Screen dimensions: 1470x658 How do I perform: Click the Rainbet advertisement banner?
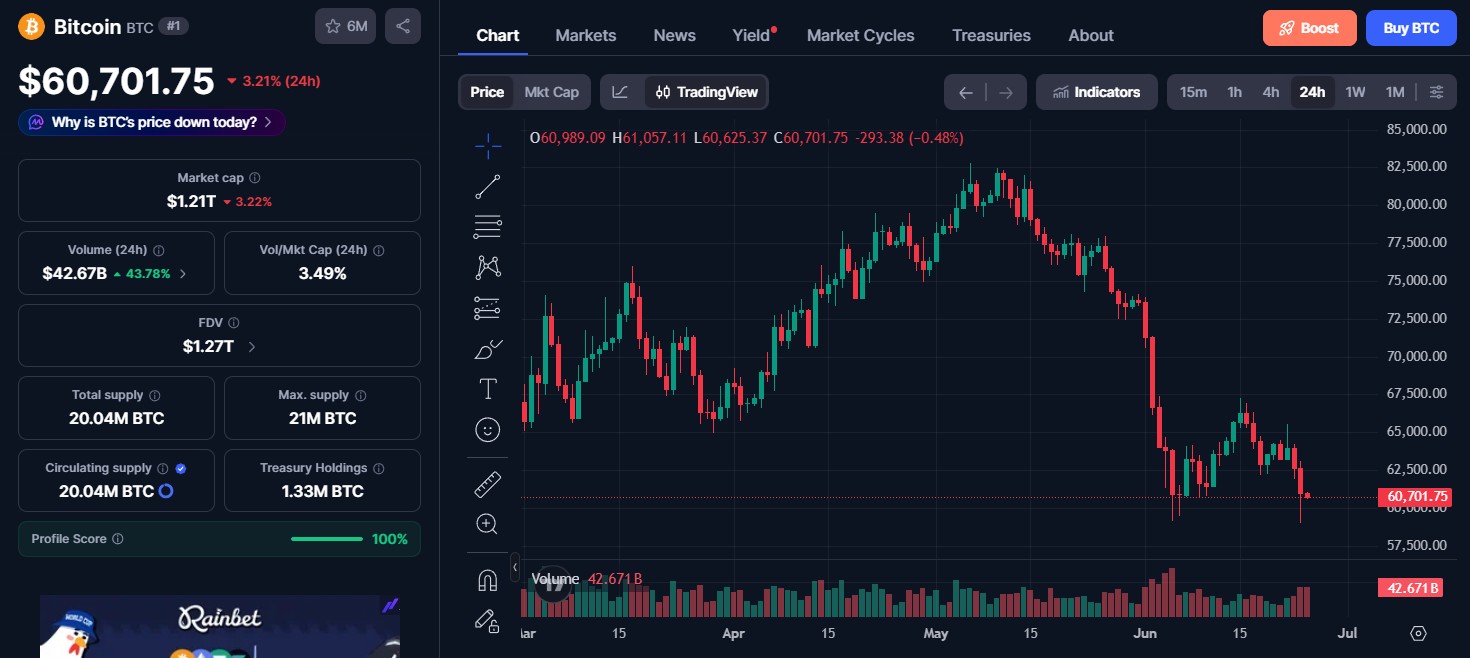coord(220,627)
